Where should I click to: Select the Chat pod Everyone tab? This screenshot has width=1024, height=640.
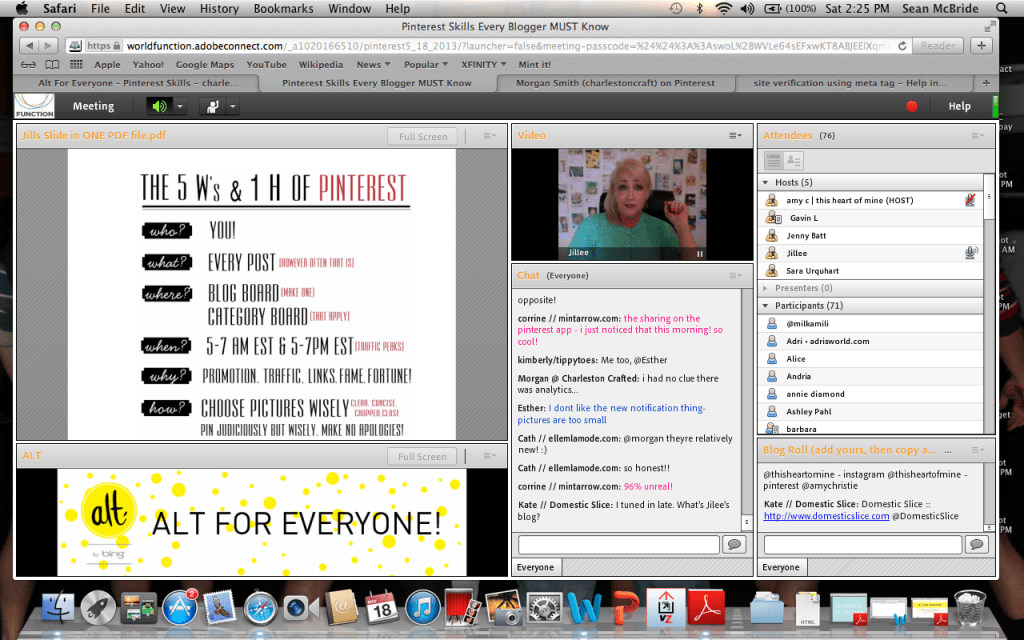536,568
